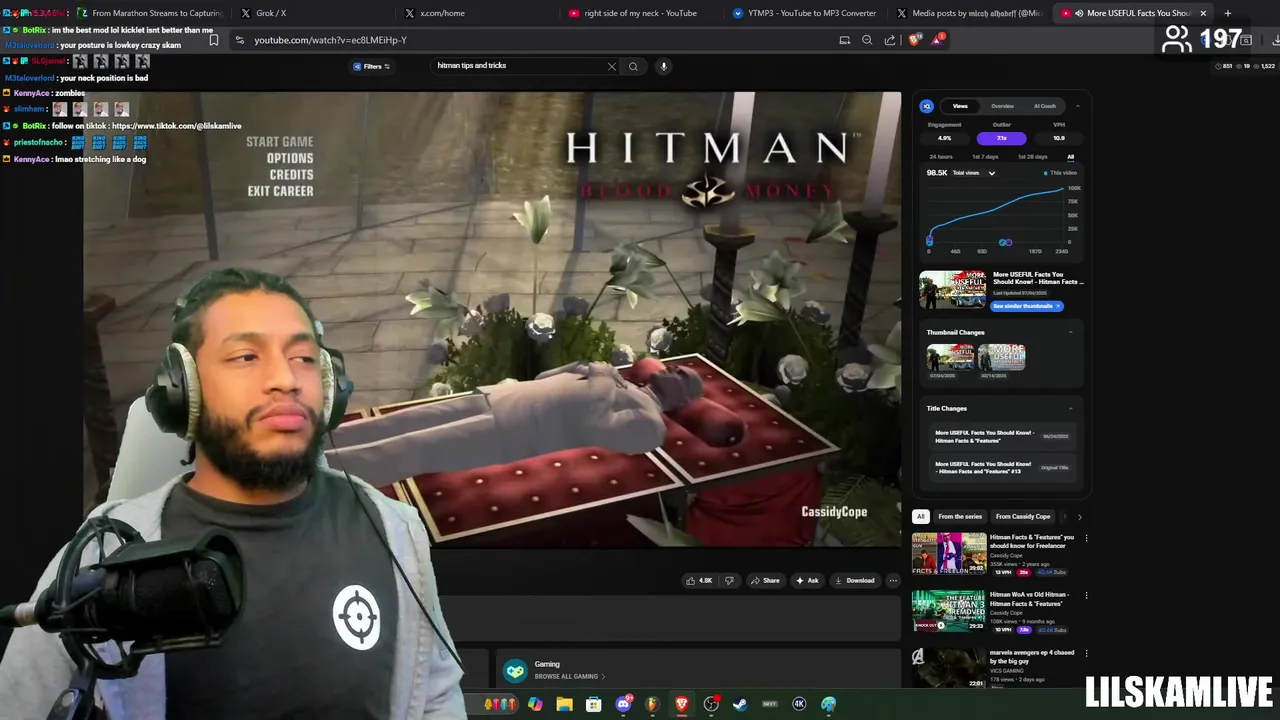The height and width of the screenshot is (720, 1280).
Task: Select the Overview tab in analytics panel
Action: [x=1002, y=106]
